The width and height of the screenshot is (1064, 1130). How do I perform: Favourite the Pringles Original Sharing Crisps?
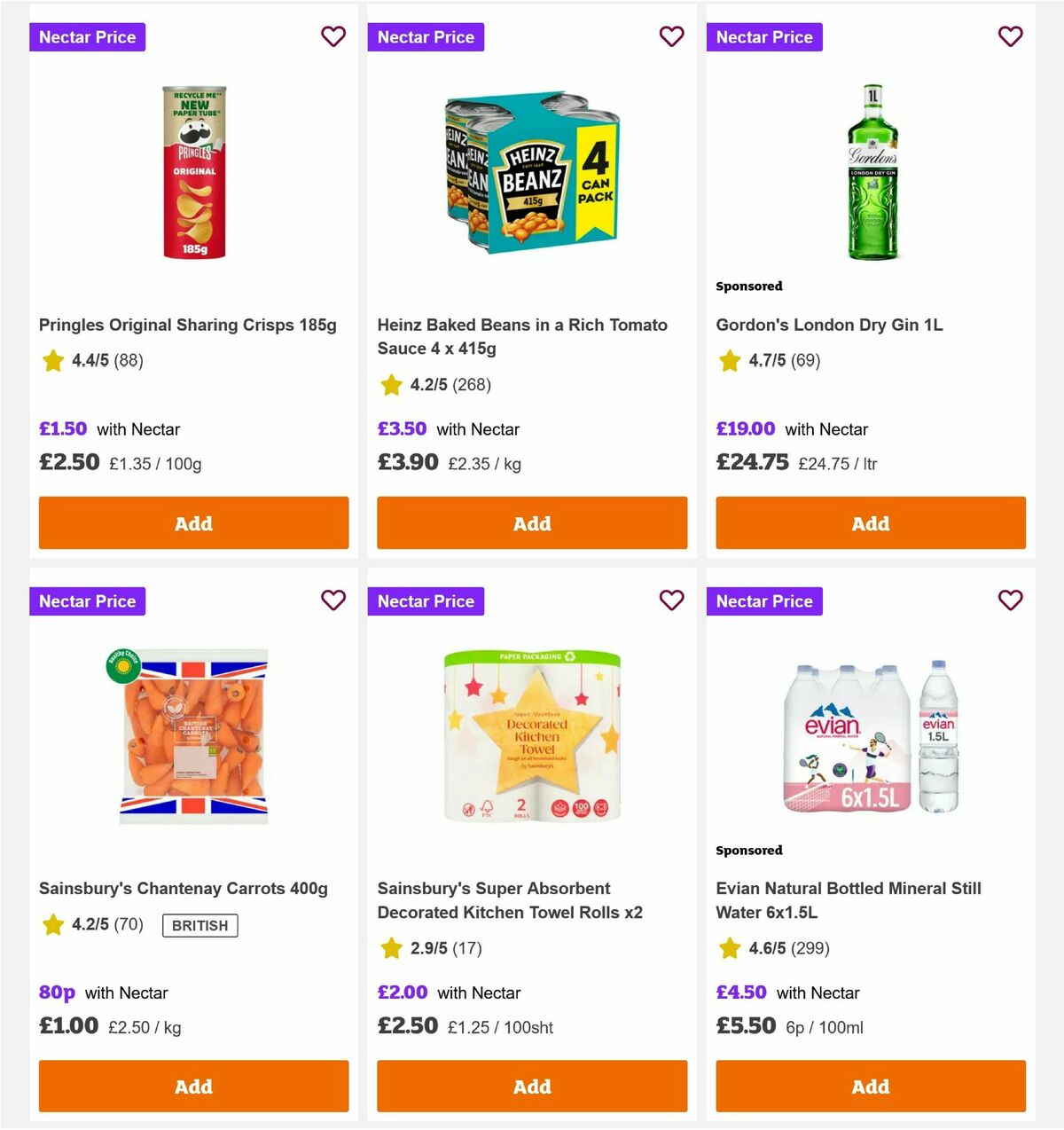tap(332, 36)
